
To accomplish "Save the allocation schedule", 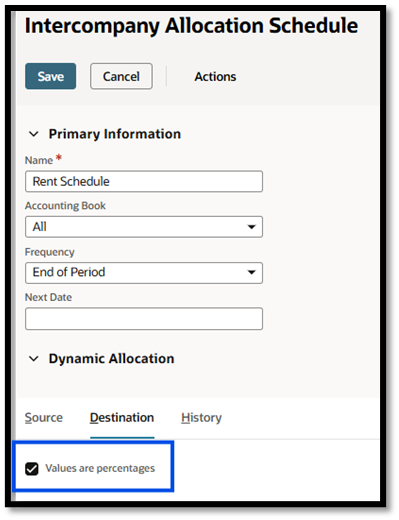I will click(50, 76).
